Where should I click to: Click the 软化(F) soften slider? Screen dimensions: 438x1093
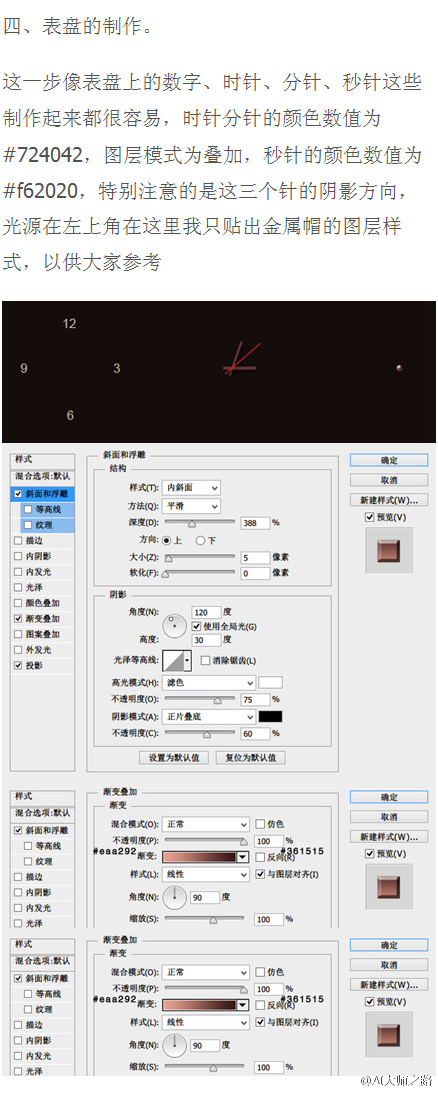pyautogui.click(x=199, y=574)
